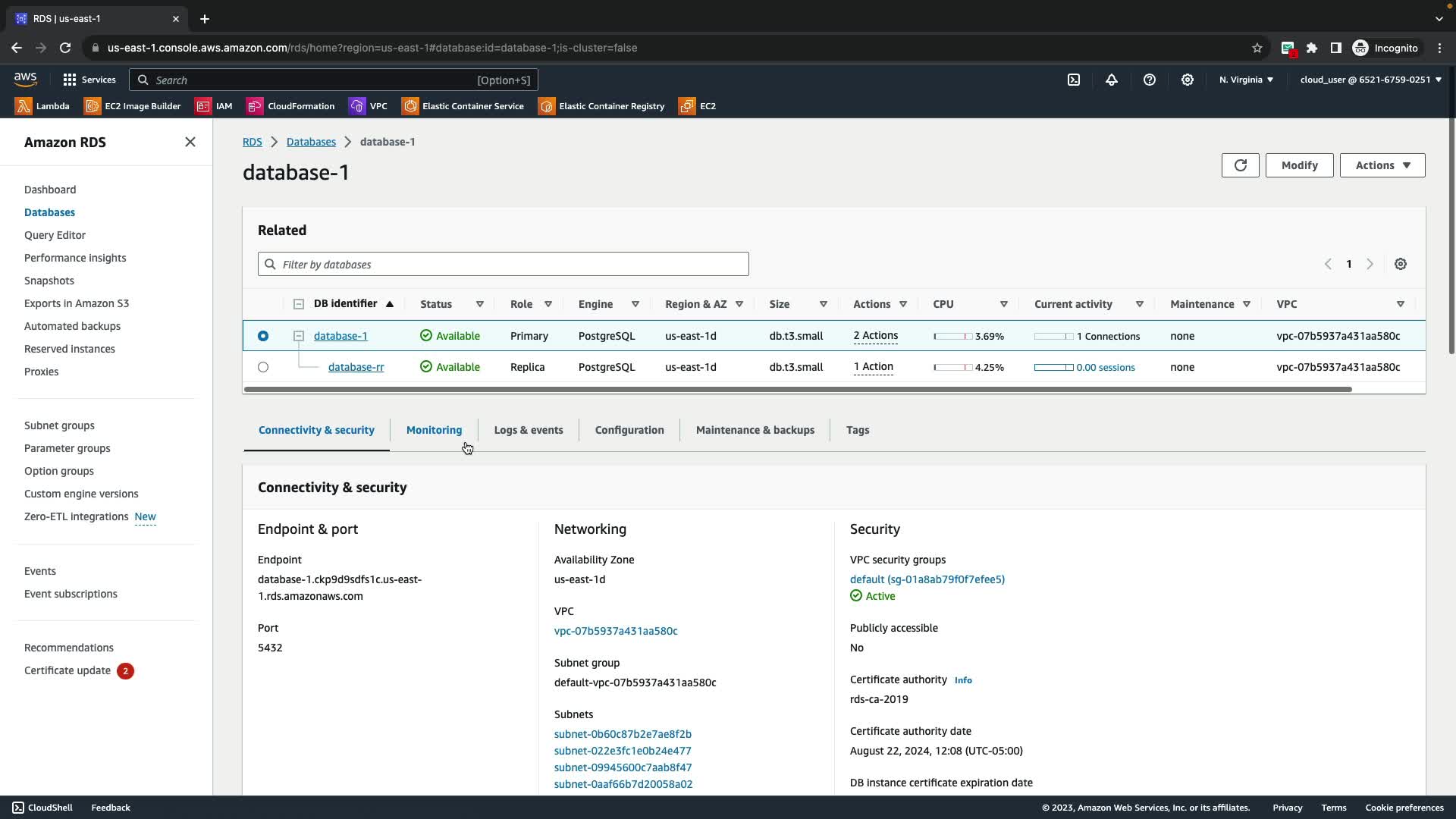
Task: Click the help question mark icon
Action: pos(1150,80)
